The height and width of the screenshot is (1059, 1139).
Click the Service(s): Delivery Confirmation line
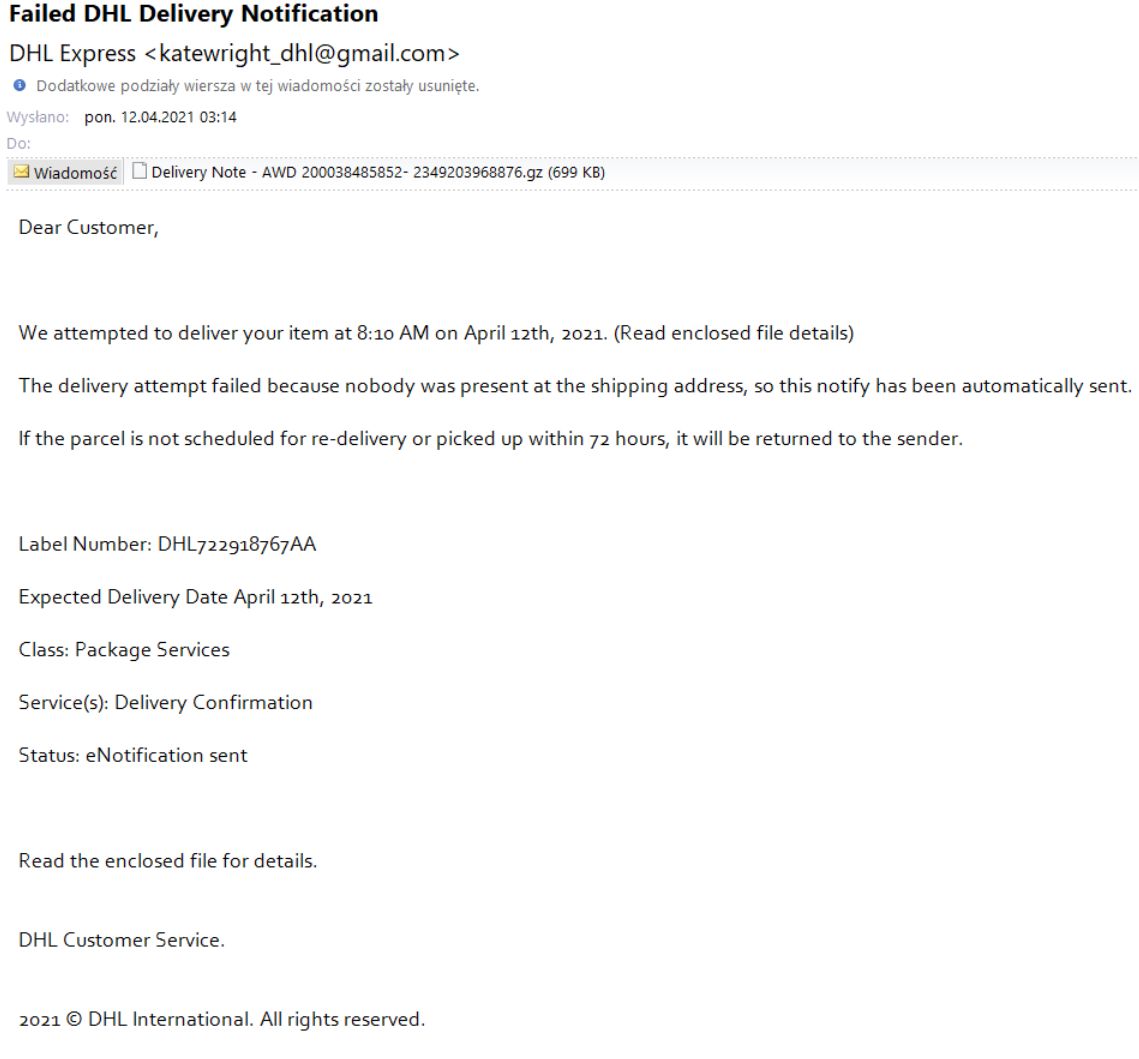[165, 703]
